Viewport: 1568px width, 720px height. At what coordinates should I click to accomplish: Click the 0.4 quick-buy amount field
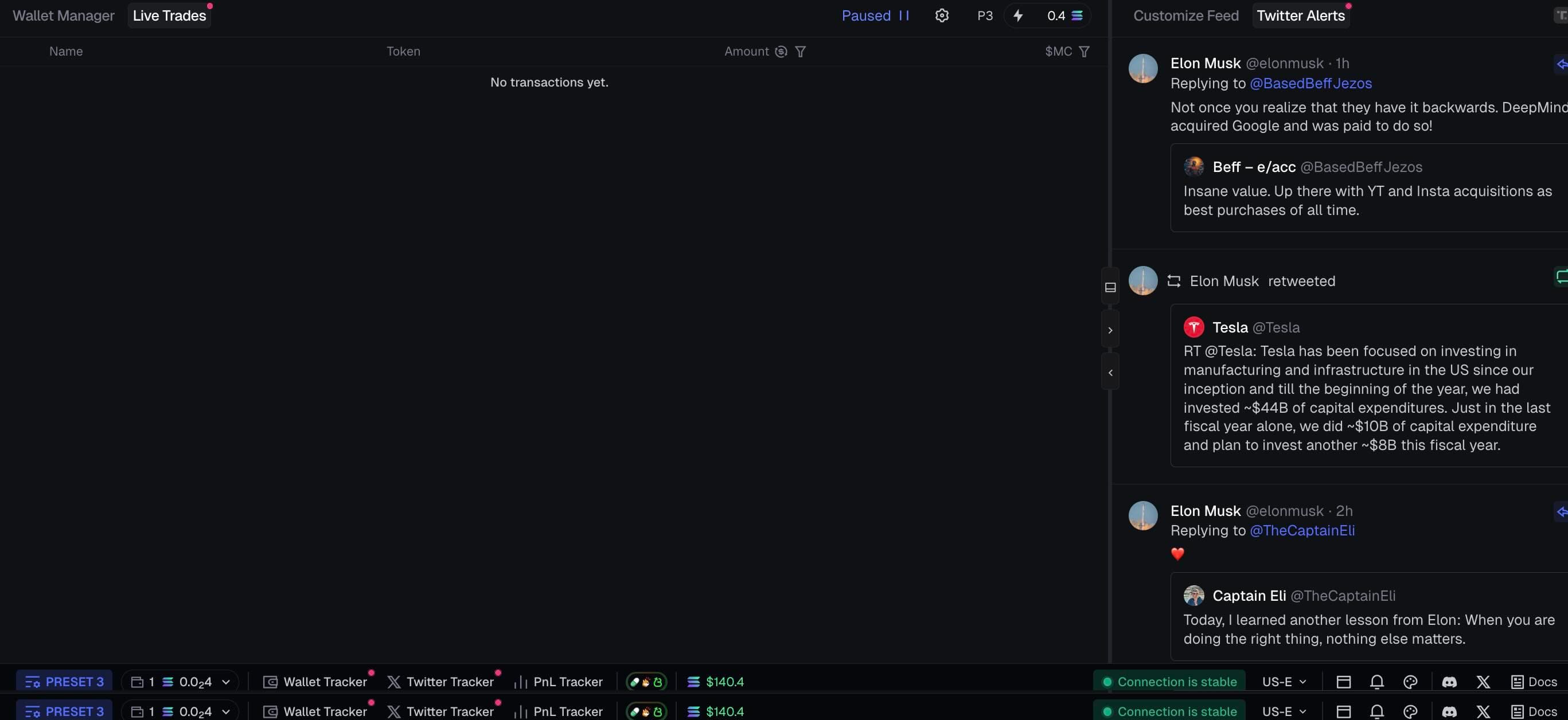pyautogui.click(x=1064, y=16)
